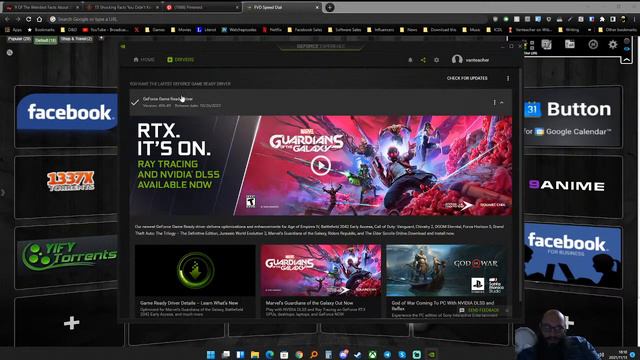640x360 pixels.
Task: Focus the Chrome address bar
Action: click(x=269, y=19)
